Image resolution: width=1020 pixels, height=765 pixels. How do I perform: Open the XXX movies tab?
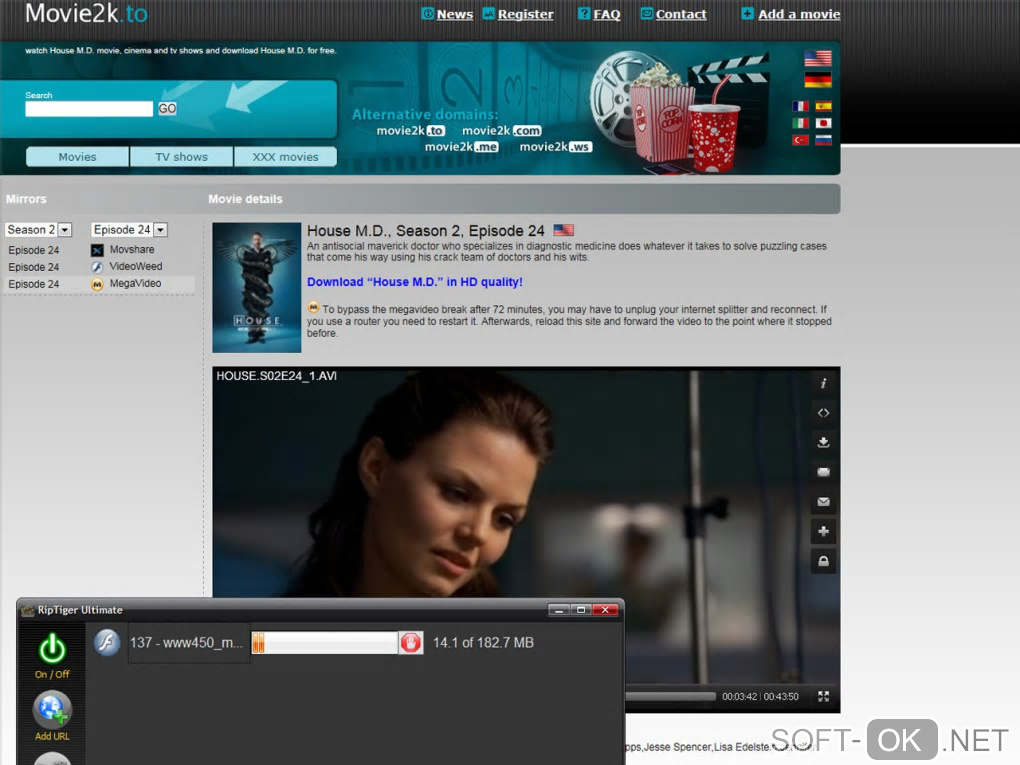point(286,157)
